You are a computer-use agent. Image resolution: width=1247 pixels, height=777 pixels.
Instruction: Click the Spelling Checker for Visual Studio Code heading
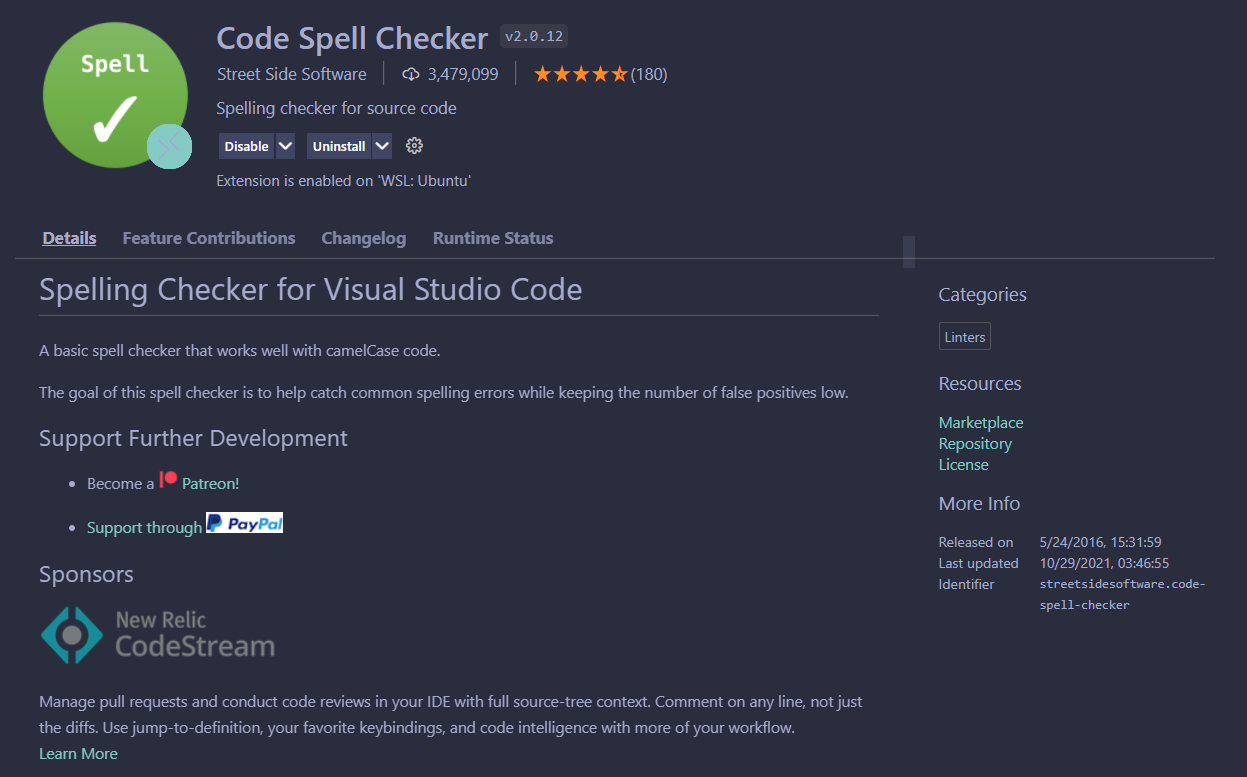pyautogui.click(x=310, y=290)
